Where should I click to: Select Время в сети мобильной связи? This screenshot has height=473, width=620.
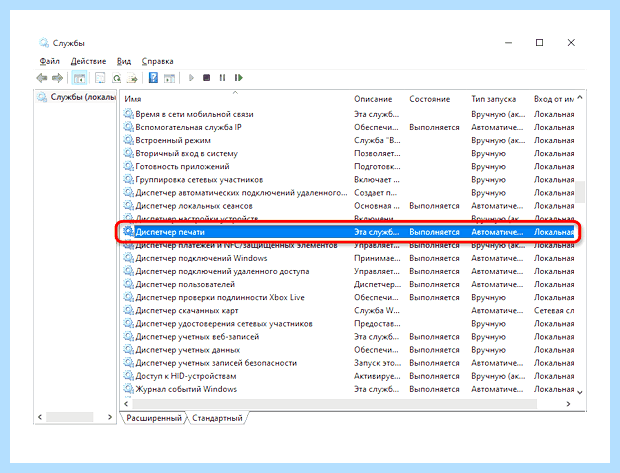[194, 114]
